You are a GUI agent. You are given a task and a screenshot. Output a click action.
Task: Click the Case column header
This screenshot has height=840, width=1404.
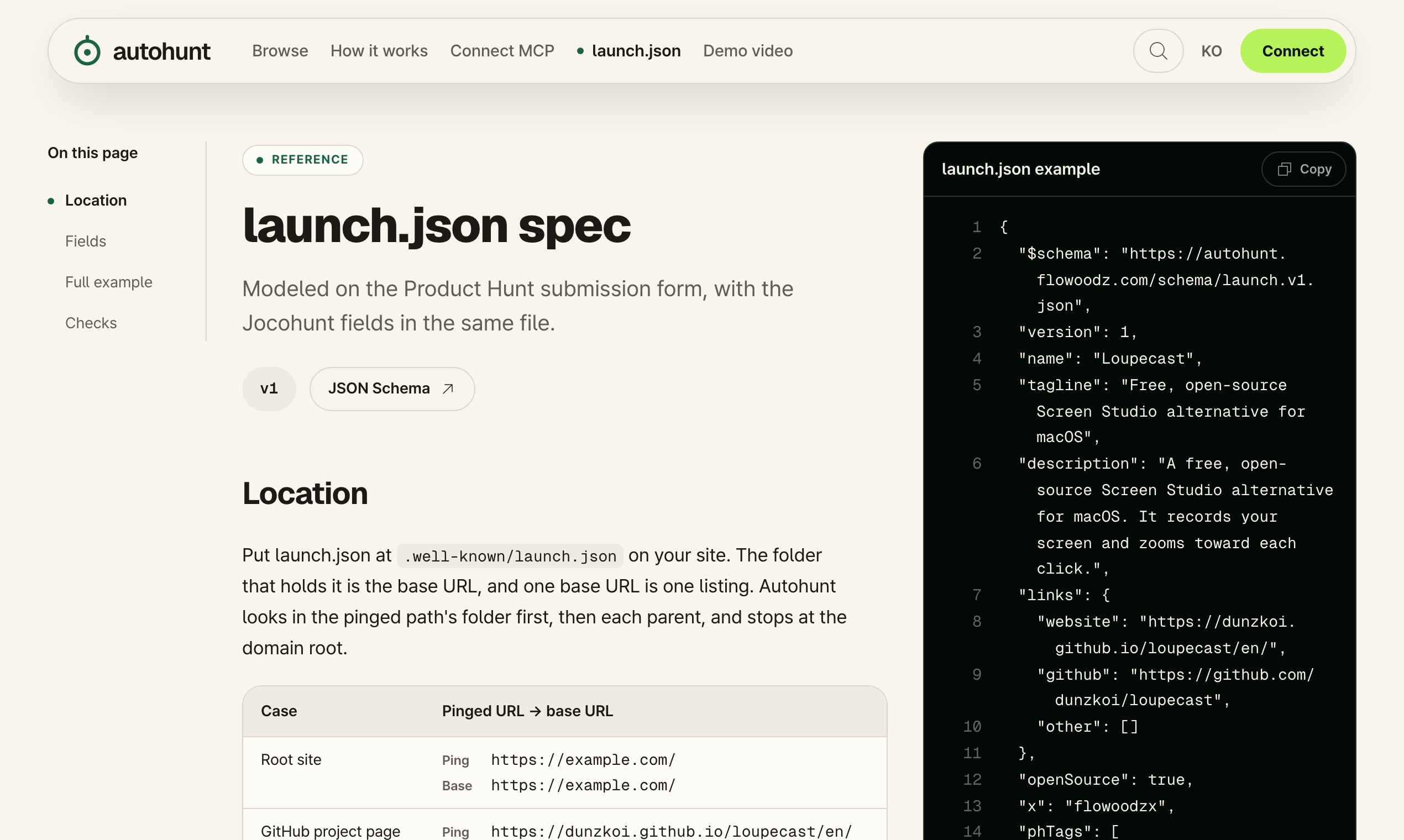(279, 711)
